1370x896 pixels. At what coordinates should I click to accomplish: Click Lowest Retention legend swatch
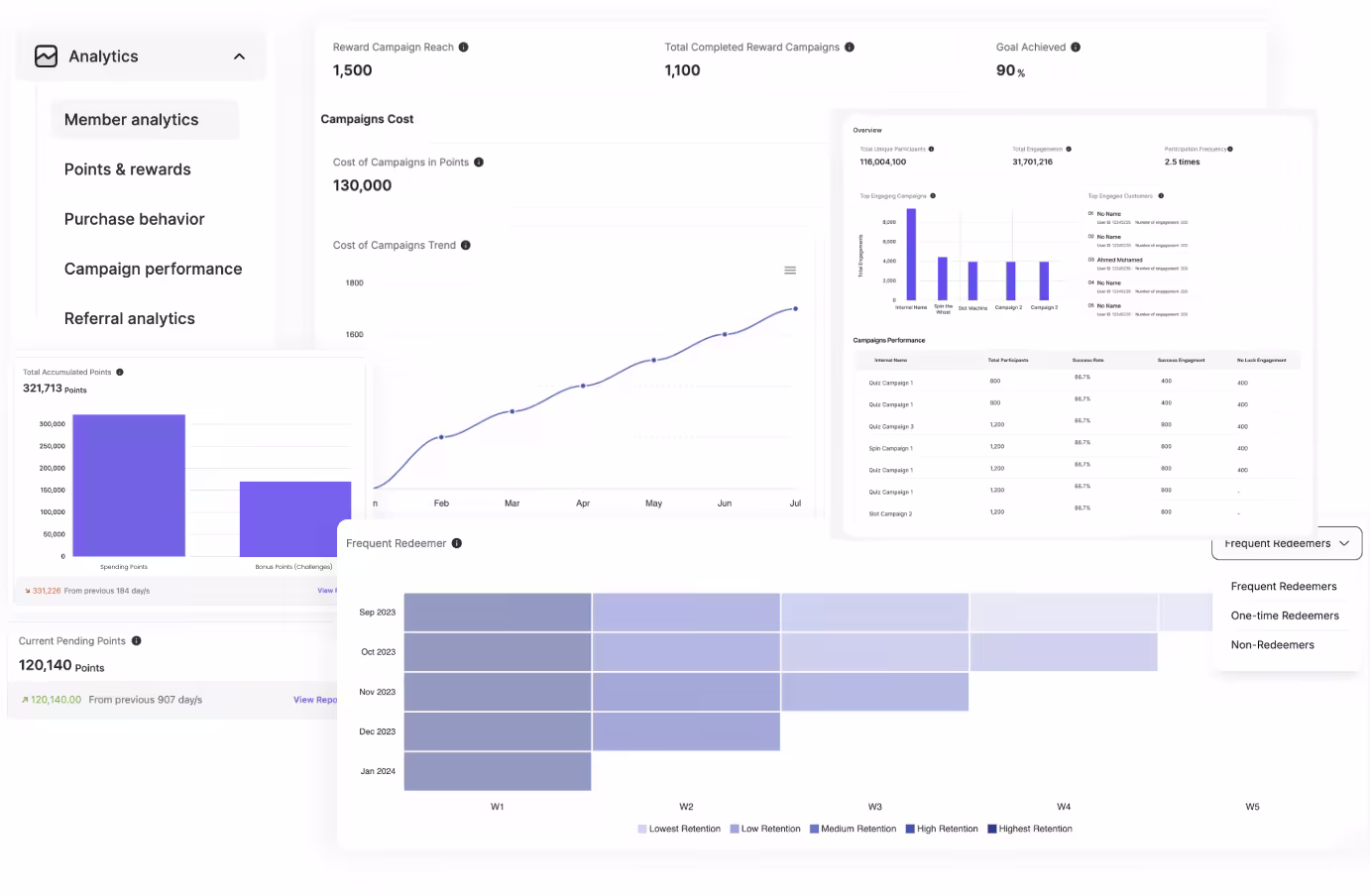[x=642, y=830]
